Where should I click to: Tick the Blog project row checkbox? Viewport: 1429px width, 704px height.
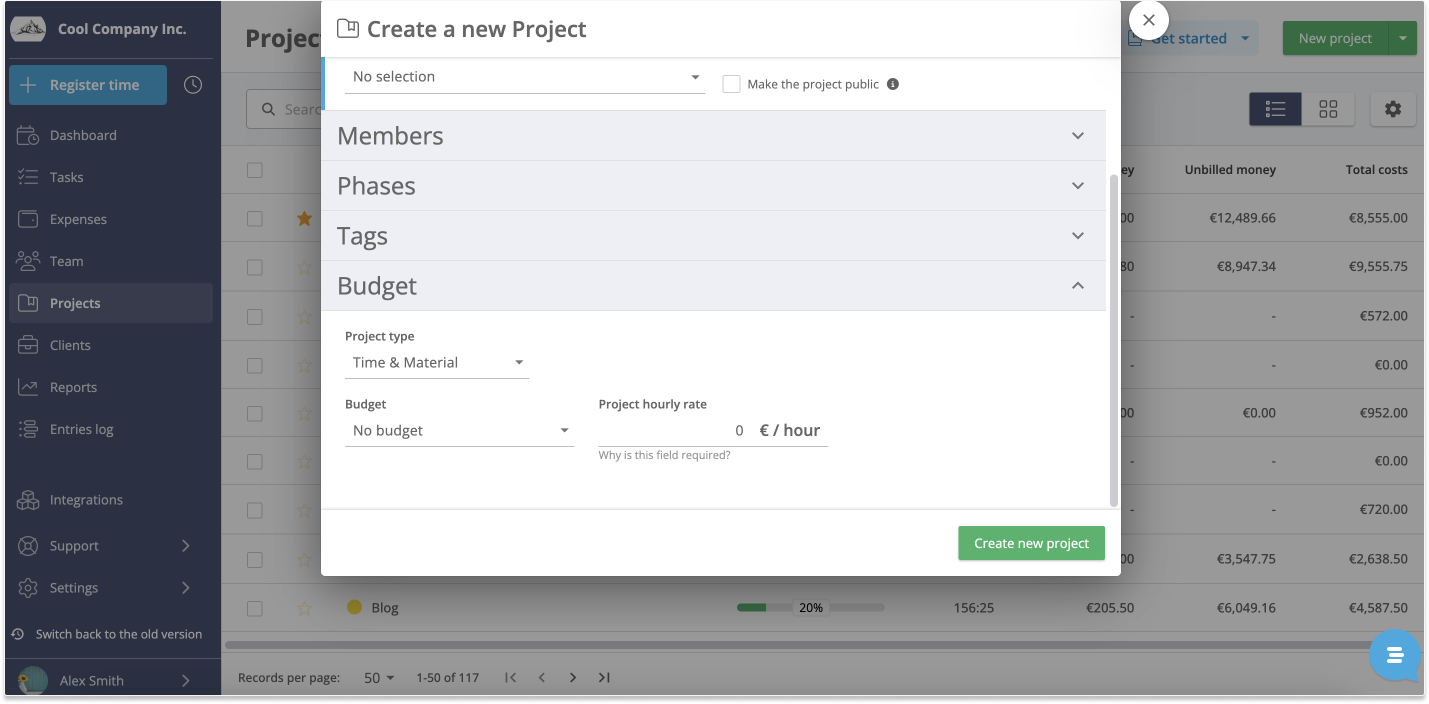click(255, 608)
